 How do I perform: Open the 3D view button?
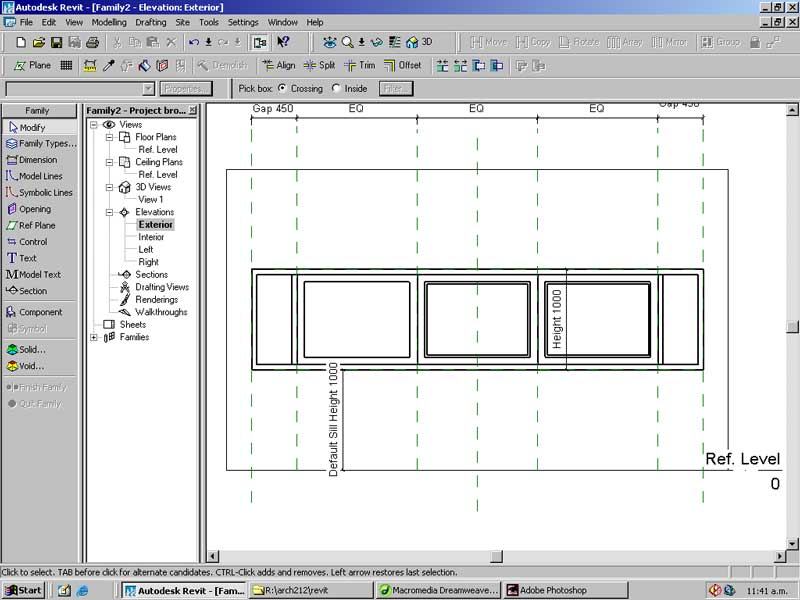click(419, 43)
